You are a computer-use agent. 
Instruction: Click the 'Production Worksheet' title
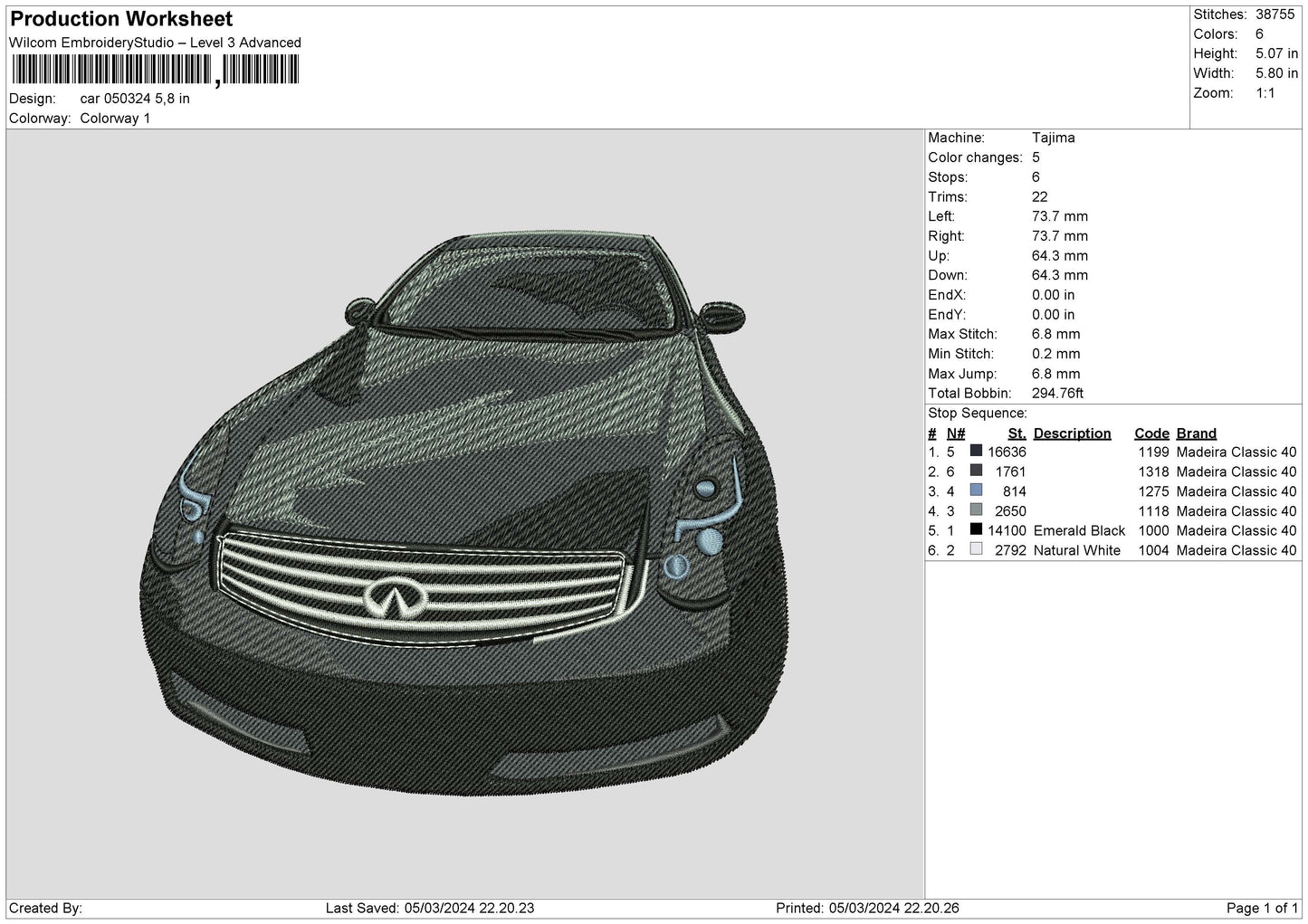click(121, 19)
